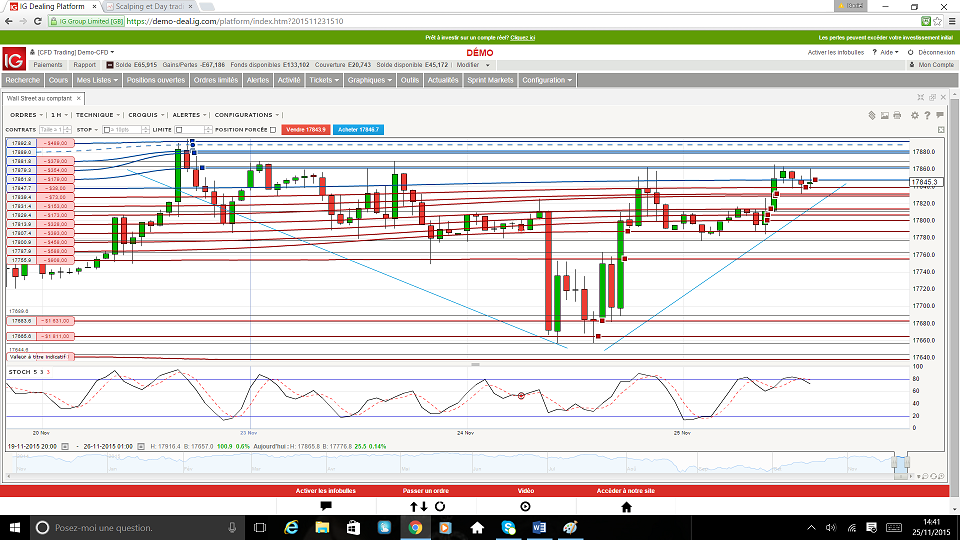960x540 pixels.
Task: Click the refresh icon beside the order arrows
Action: pyautogui.click(x=440, y=506)
